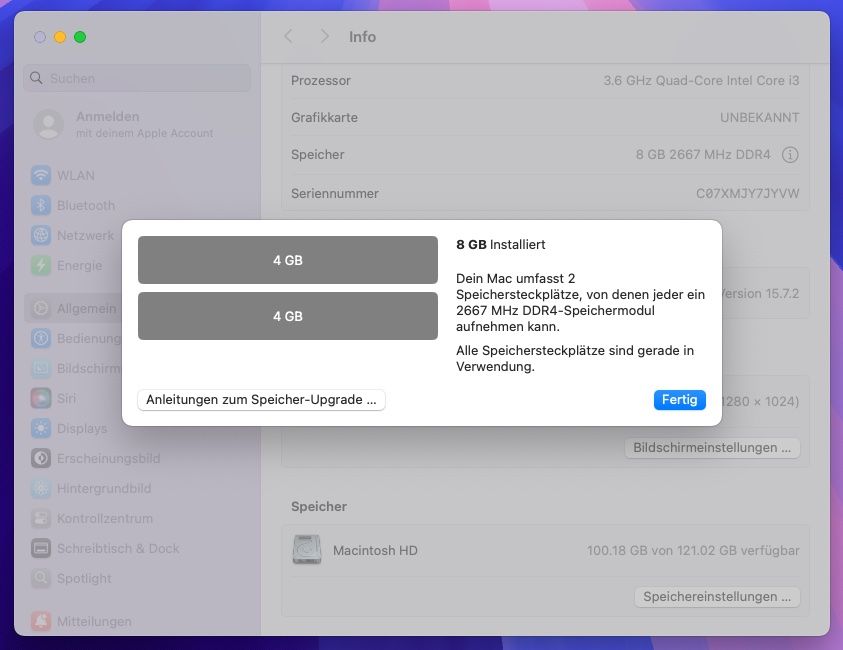Click the Macintosh HD drive icon

pos(307,550)
